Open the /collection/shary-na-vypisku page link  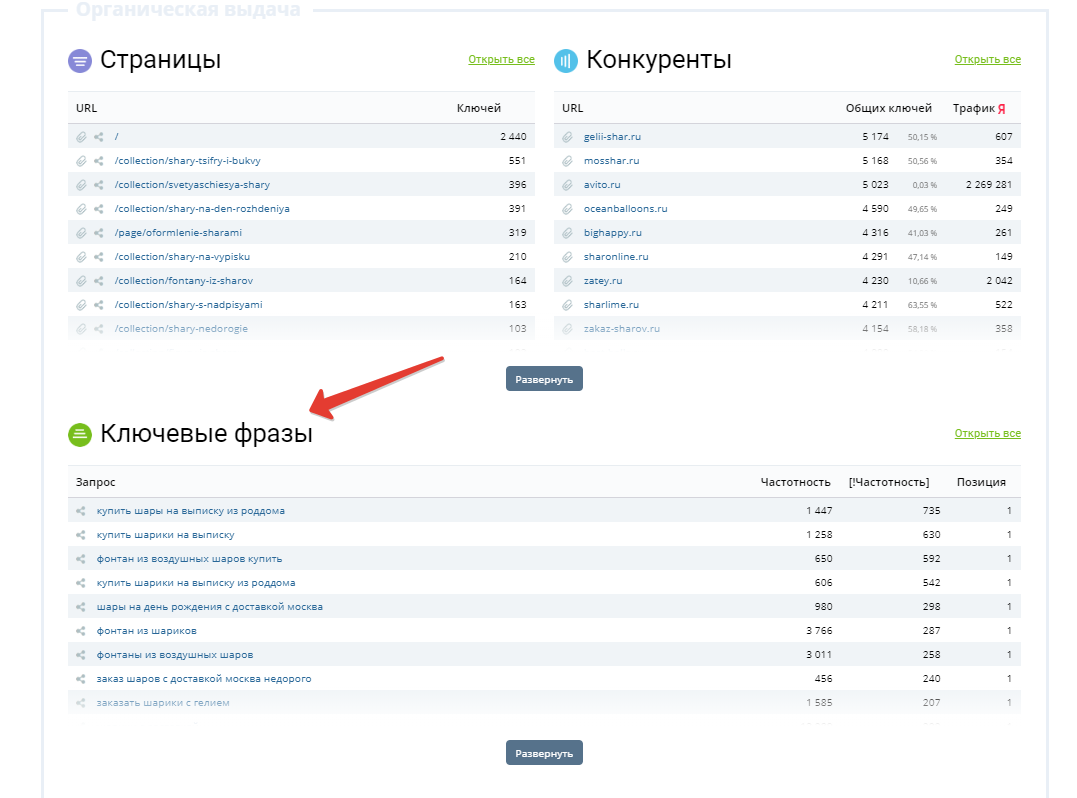tap(182, 257)
